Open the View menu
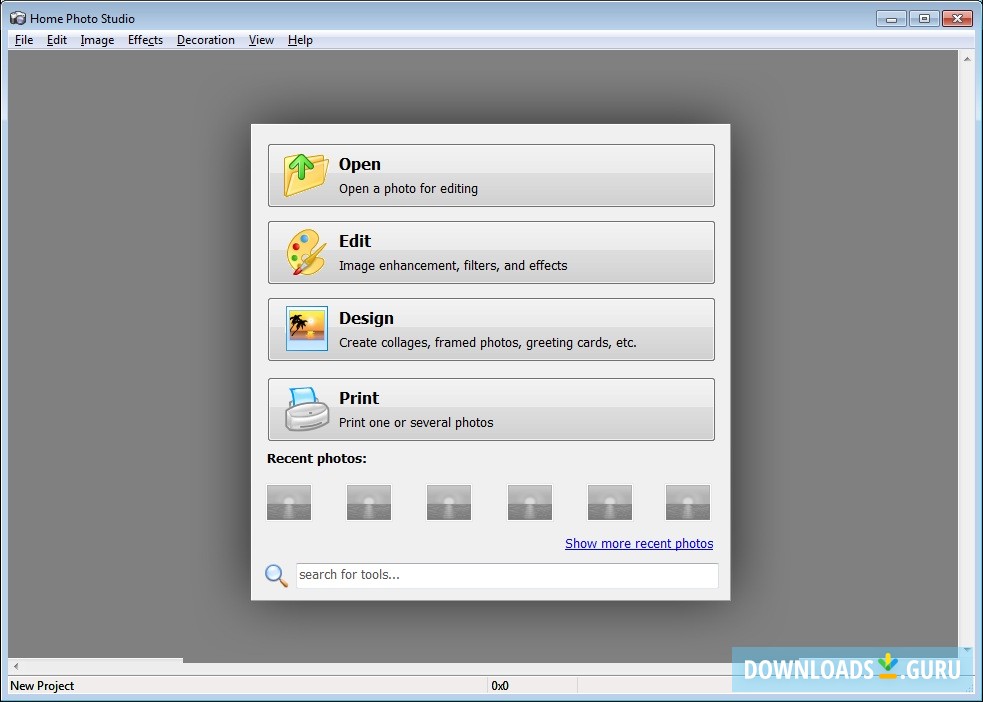The height and width of the screenshot is (702, 983). [261, 40]
